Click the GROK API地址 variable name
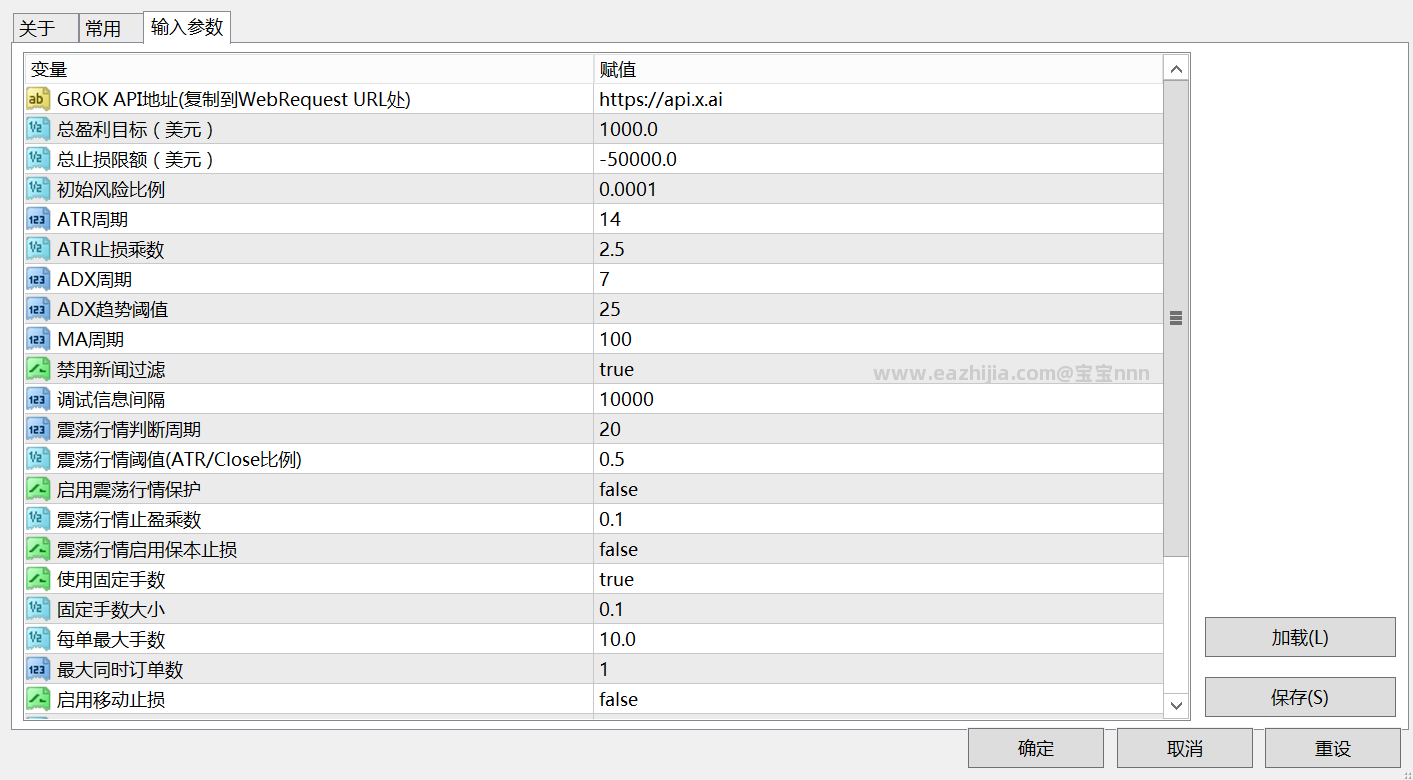The image size is (1413, 780). (x=234, y=99)
